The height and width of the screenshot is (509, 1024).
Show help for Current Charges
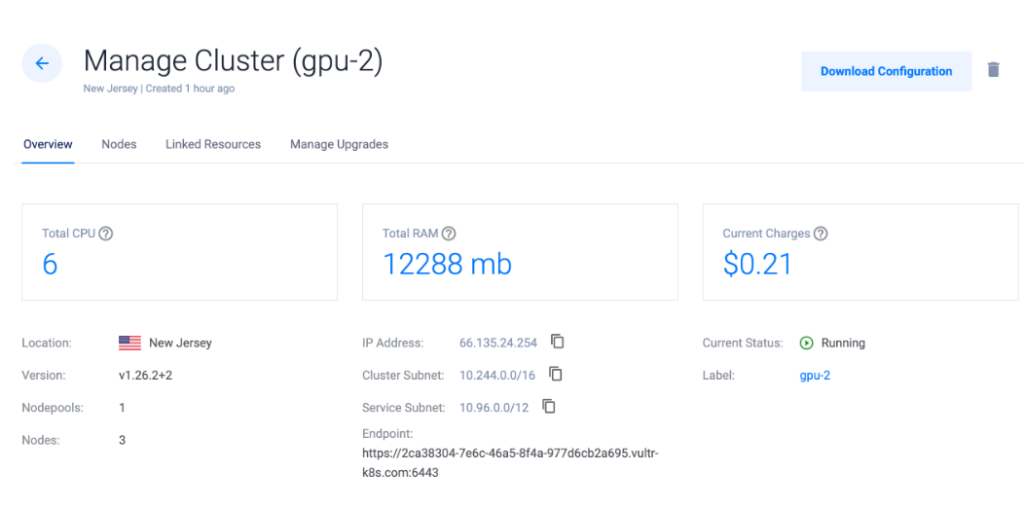[x=821, y=233]
